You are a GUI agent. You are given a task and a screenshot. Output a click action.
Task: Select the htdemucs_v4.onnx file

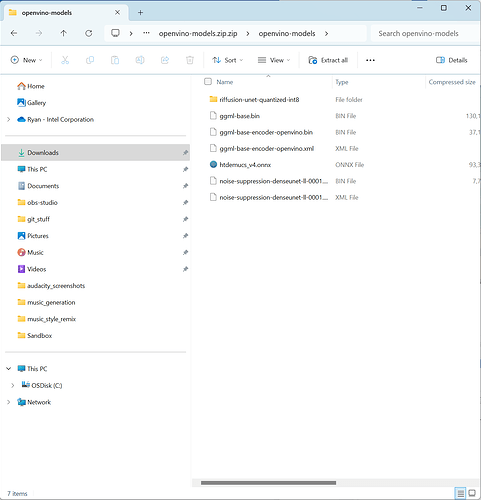[x=245, y=165]
